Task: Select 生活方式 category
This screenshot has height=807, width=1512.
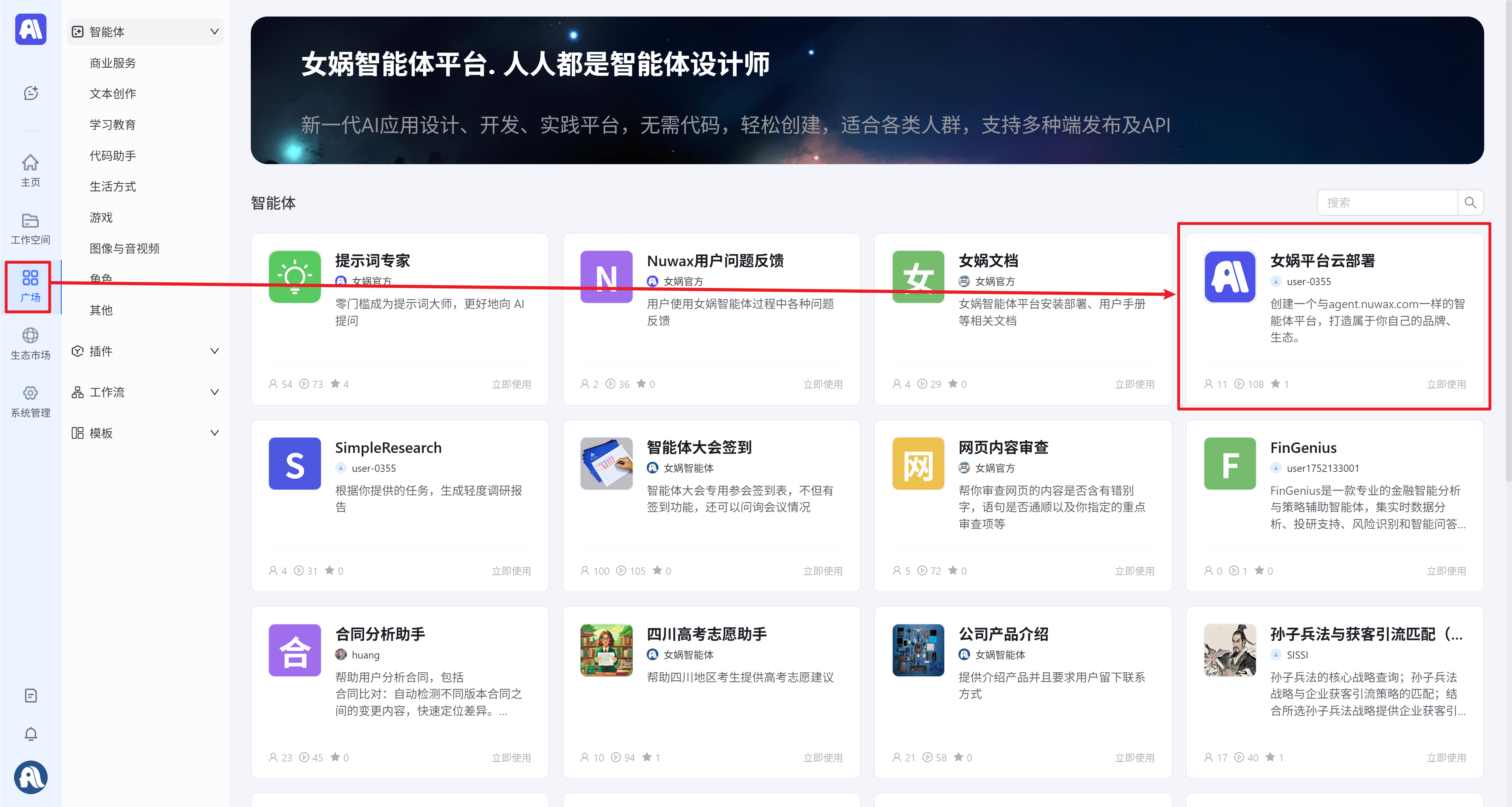Action: [113, 186]
